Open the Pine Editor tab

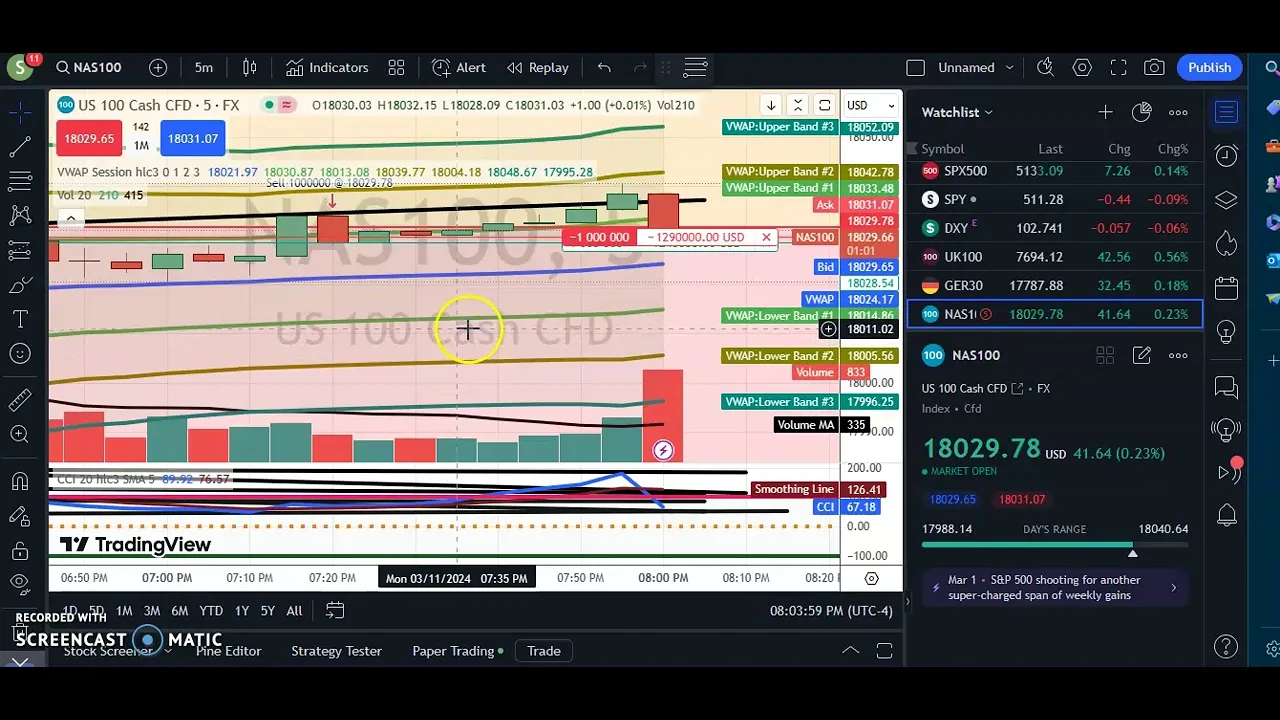[x=229, y=651]
